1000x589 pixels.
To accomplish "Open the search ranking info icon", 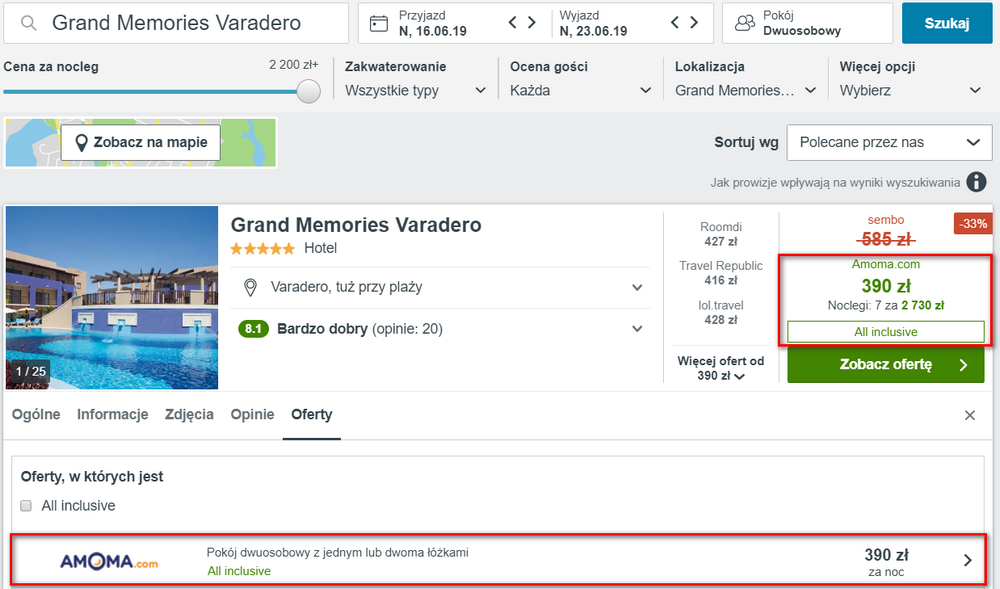I will point(976,182).
